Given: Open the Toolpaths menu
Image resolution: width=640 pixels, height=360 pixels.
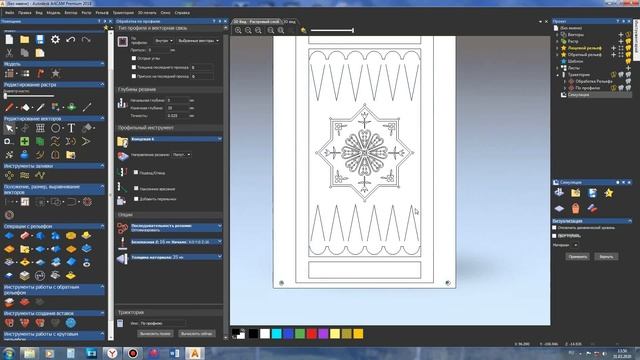Looking at the screenshot, I should 123,13.
